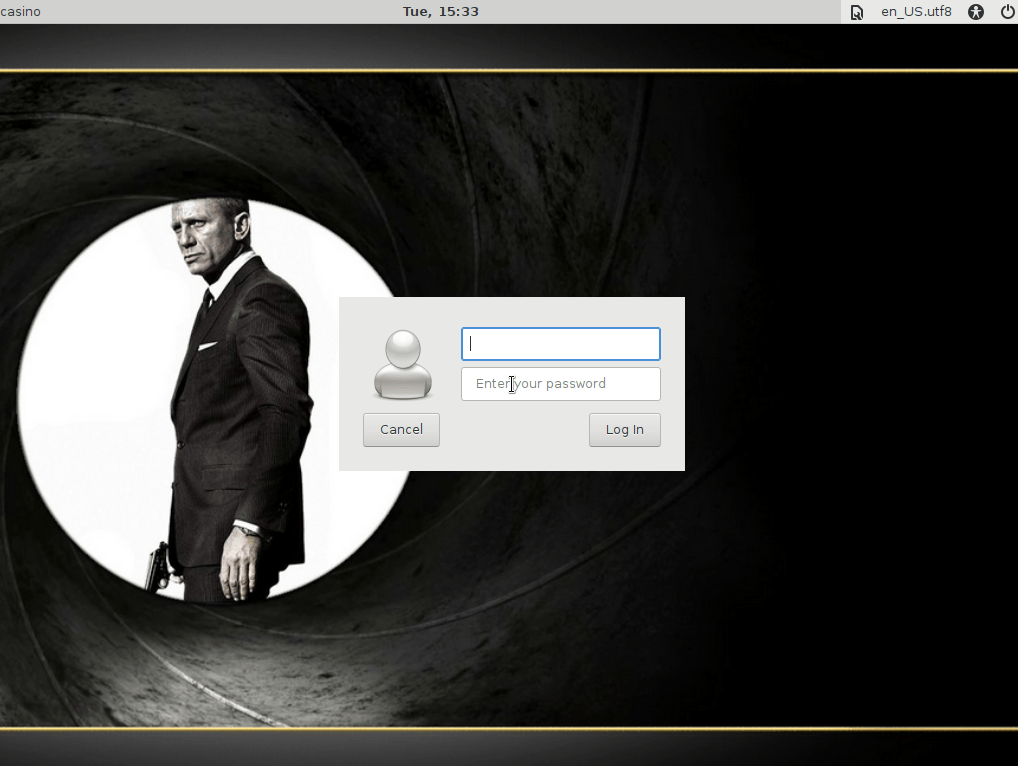Focus the "Enter your password" field
This screenshot has width=1018, height=766.
560,384
